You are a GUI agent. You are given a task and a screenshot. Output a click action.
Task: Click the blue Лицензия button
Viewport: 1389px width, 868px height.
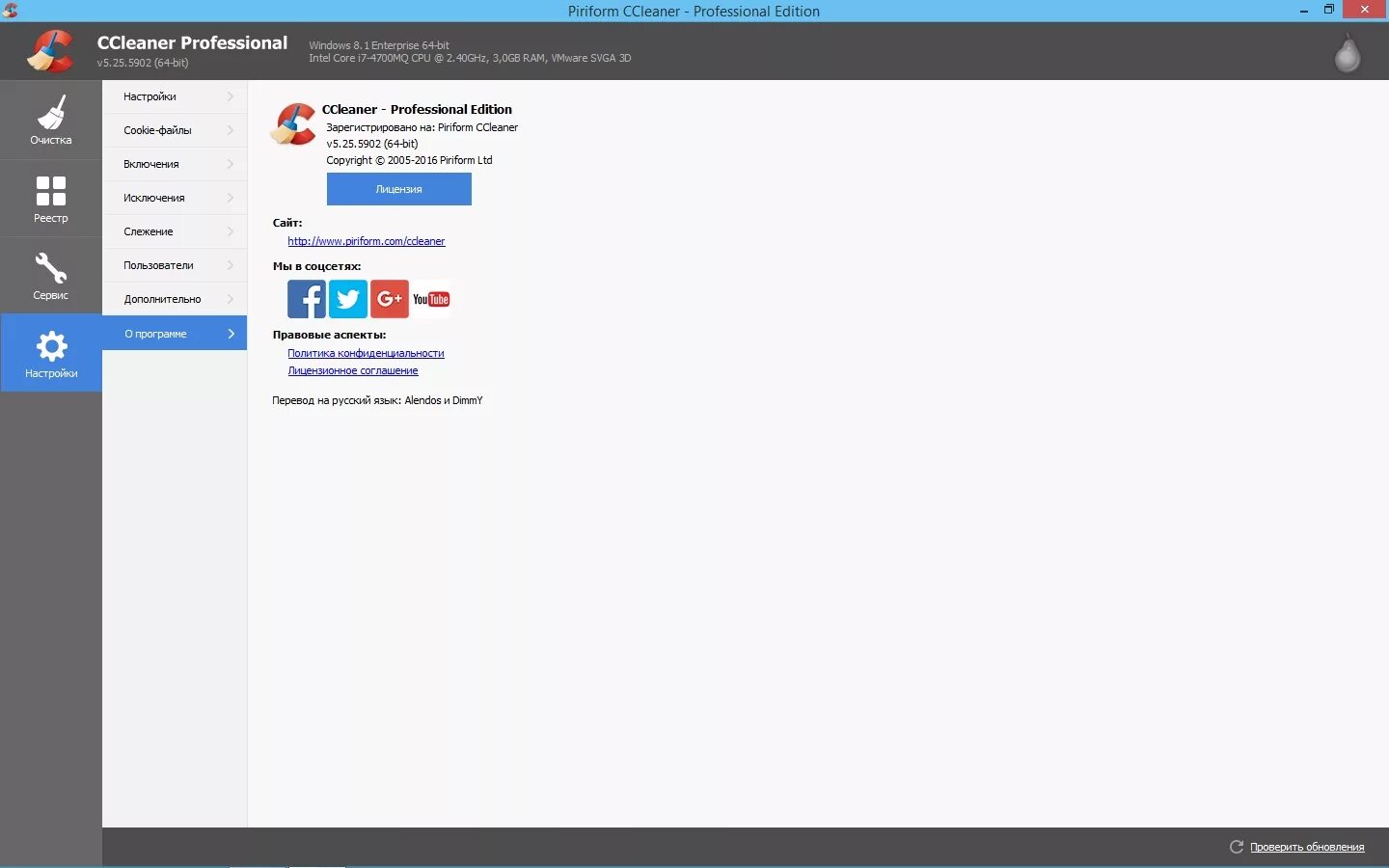399,189
